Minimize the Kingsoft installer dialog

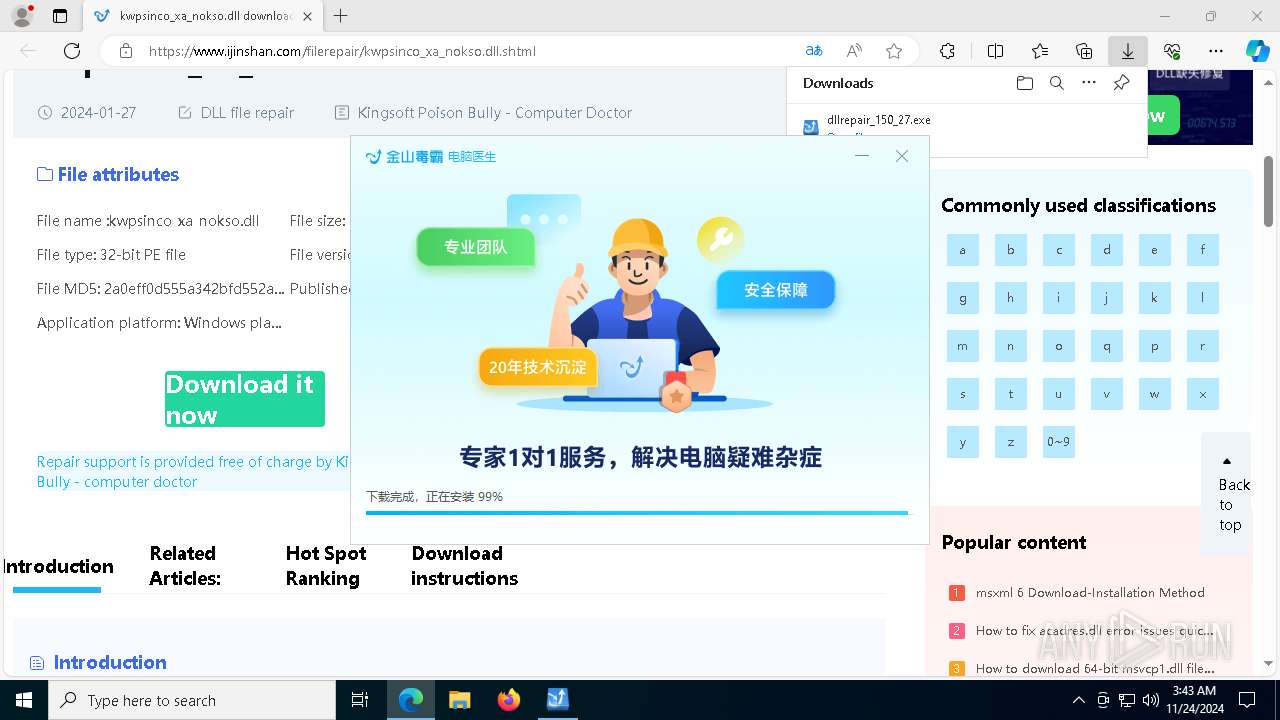click(862, 156)
